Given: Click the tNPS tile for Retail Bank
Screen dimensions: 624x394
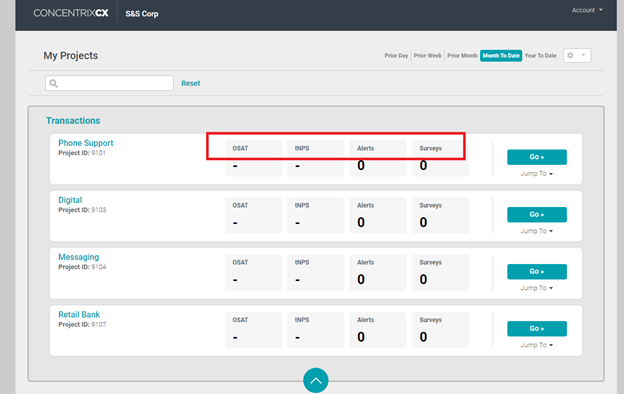Looking at the screenshot, I should (x=316, y=330).
